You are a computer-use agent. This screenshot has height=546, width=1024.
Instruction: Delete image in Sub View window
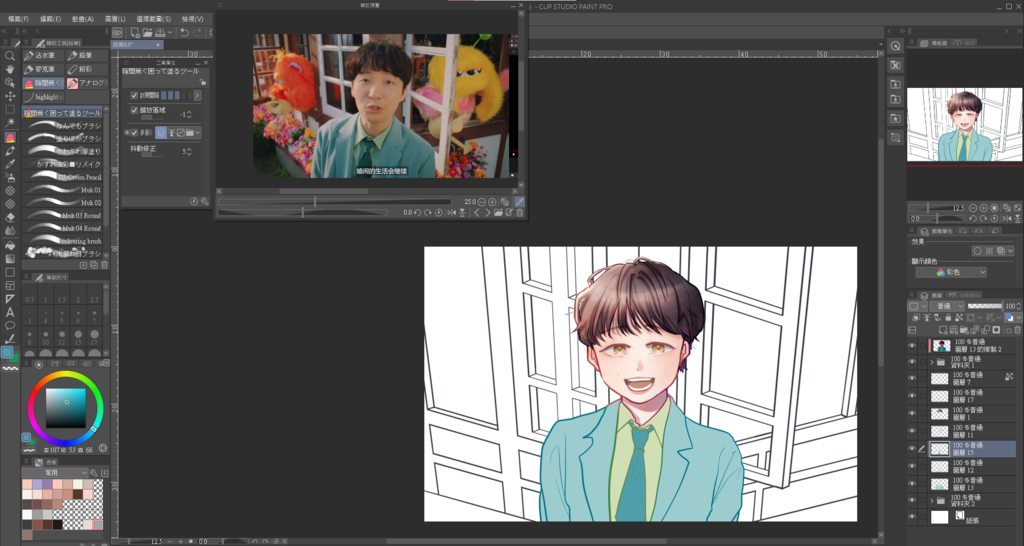point(520,213)
